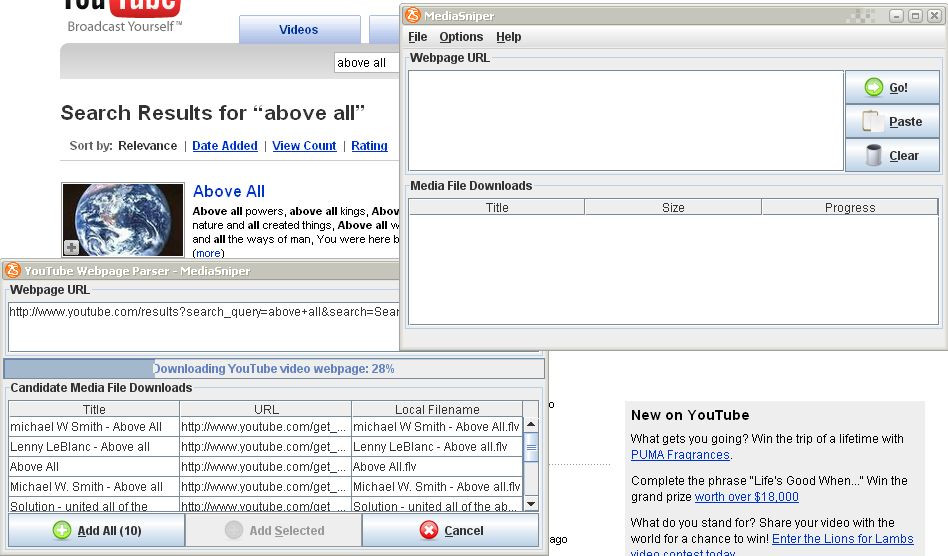The width and height of the screenshot is (948, 556).
Task: Open the 'worth over $18,000' link
Action: coord(747,497)
